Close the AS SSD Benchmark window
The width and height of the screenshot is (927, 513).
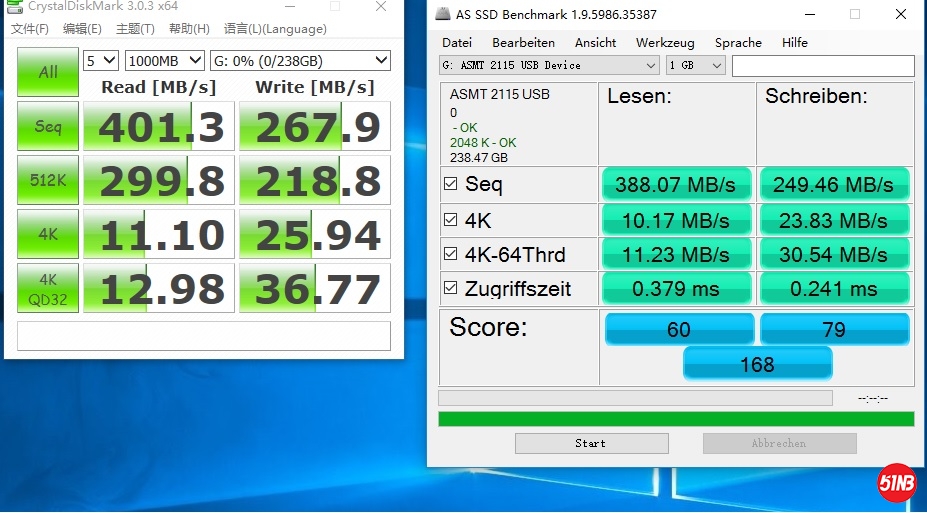(899, 14)
